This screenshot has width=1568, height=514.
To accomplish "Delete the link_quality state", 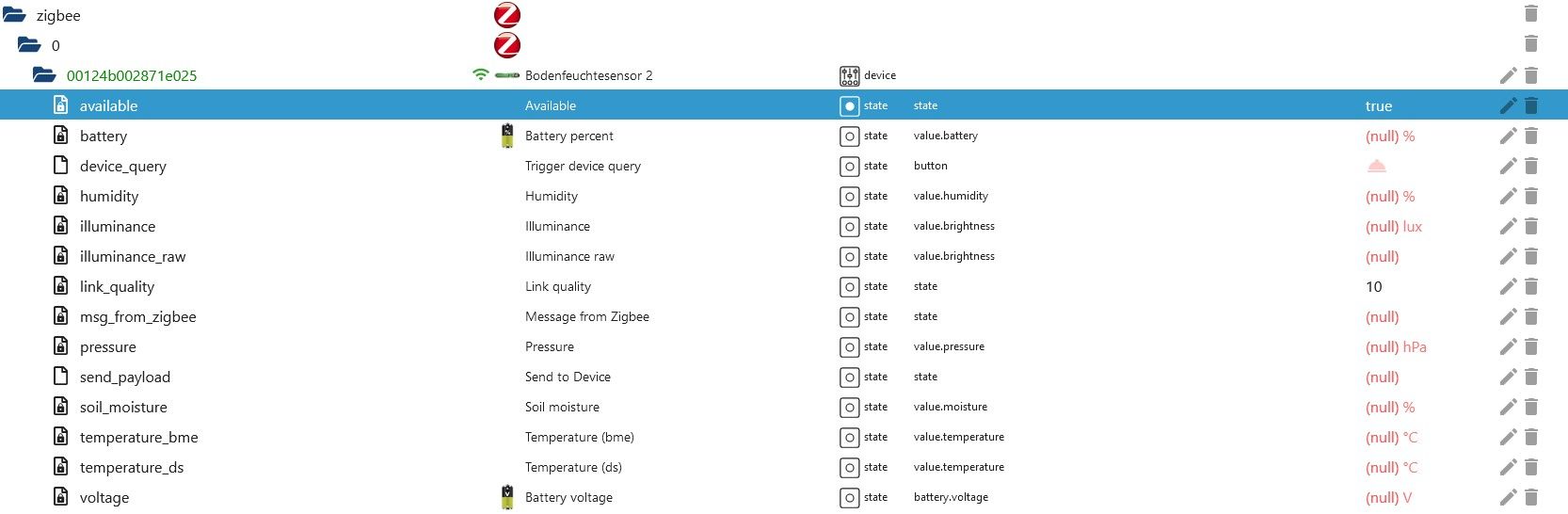I will pos(1531,286).
